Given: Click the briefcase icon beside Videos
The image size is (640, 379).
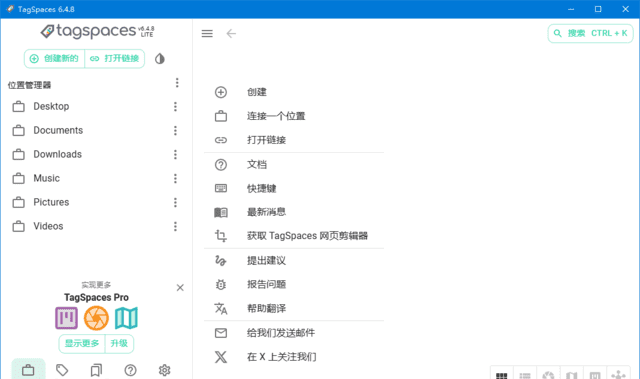Looking at the screenshot, I should pyautogui.click(x=18, y=226).
